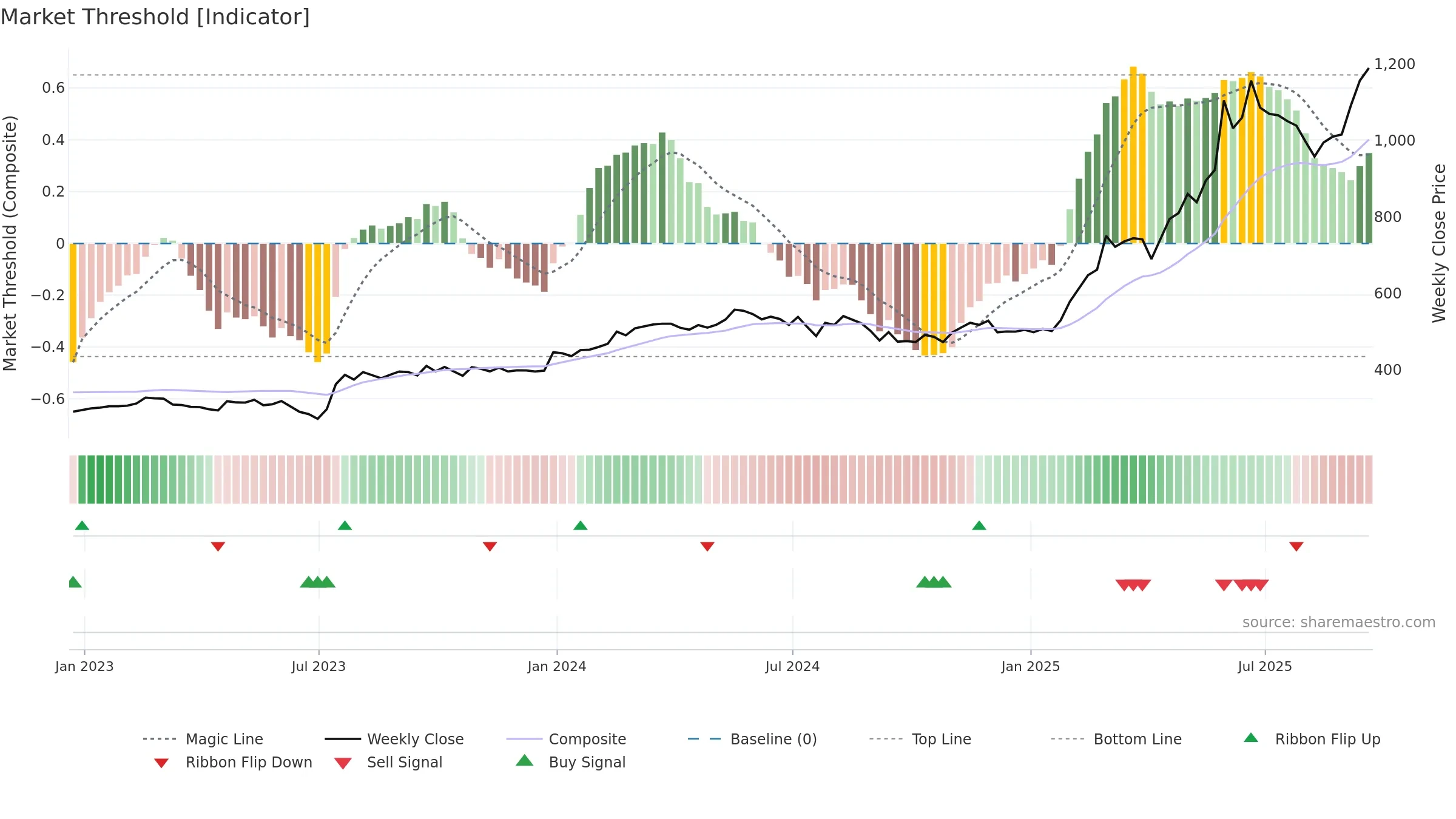The image size is (1456, 819).
Task: Click the buy signal cluster in autumn 2024
Action: point(934,582)
